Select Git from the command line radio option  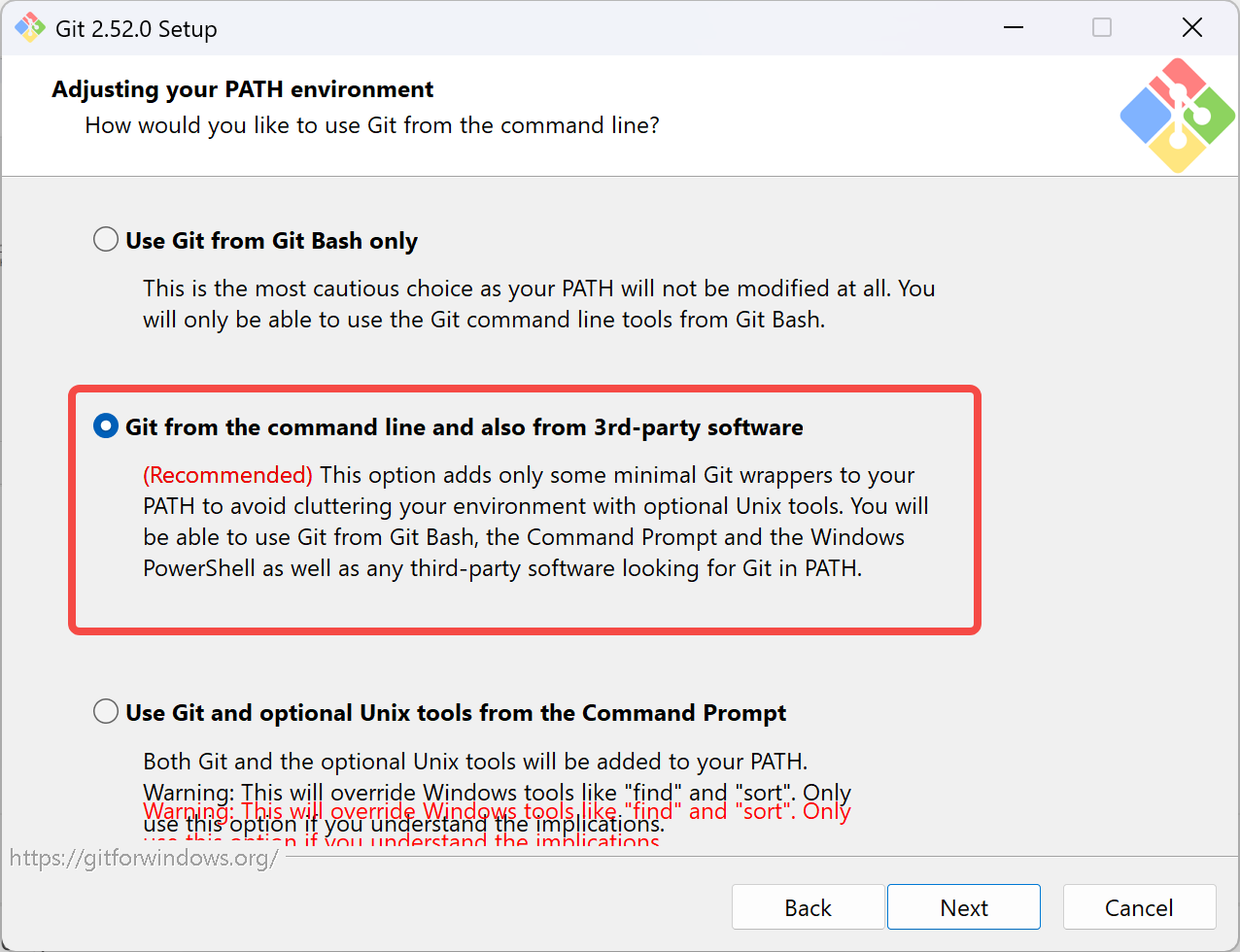click(x=448, y=426)
